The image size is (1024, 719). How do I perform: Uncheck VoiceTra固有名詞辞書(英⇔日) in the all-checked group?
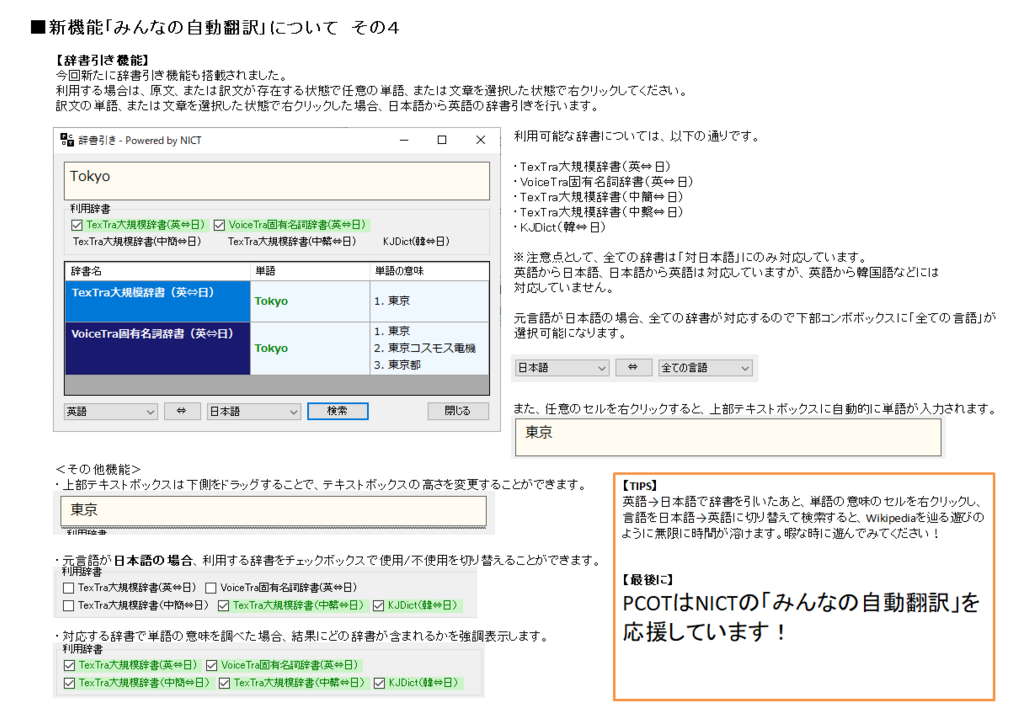coord(212,665)
